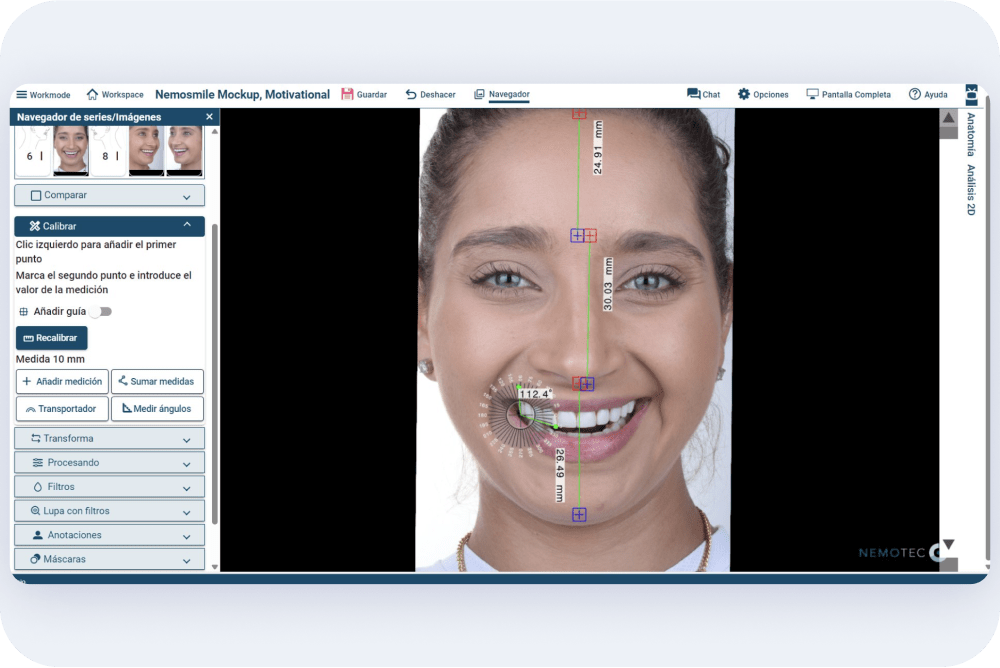This screenshot has height=668, width=1000.
Task: Open Opciones gear settings
Action: (x=744, y=94)
